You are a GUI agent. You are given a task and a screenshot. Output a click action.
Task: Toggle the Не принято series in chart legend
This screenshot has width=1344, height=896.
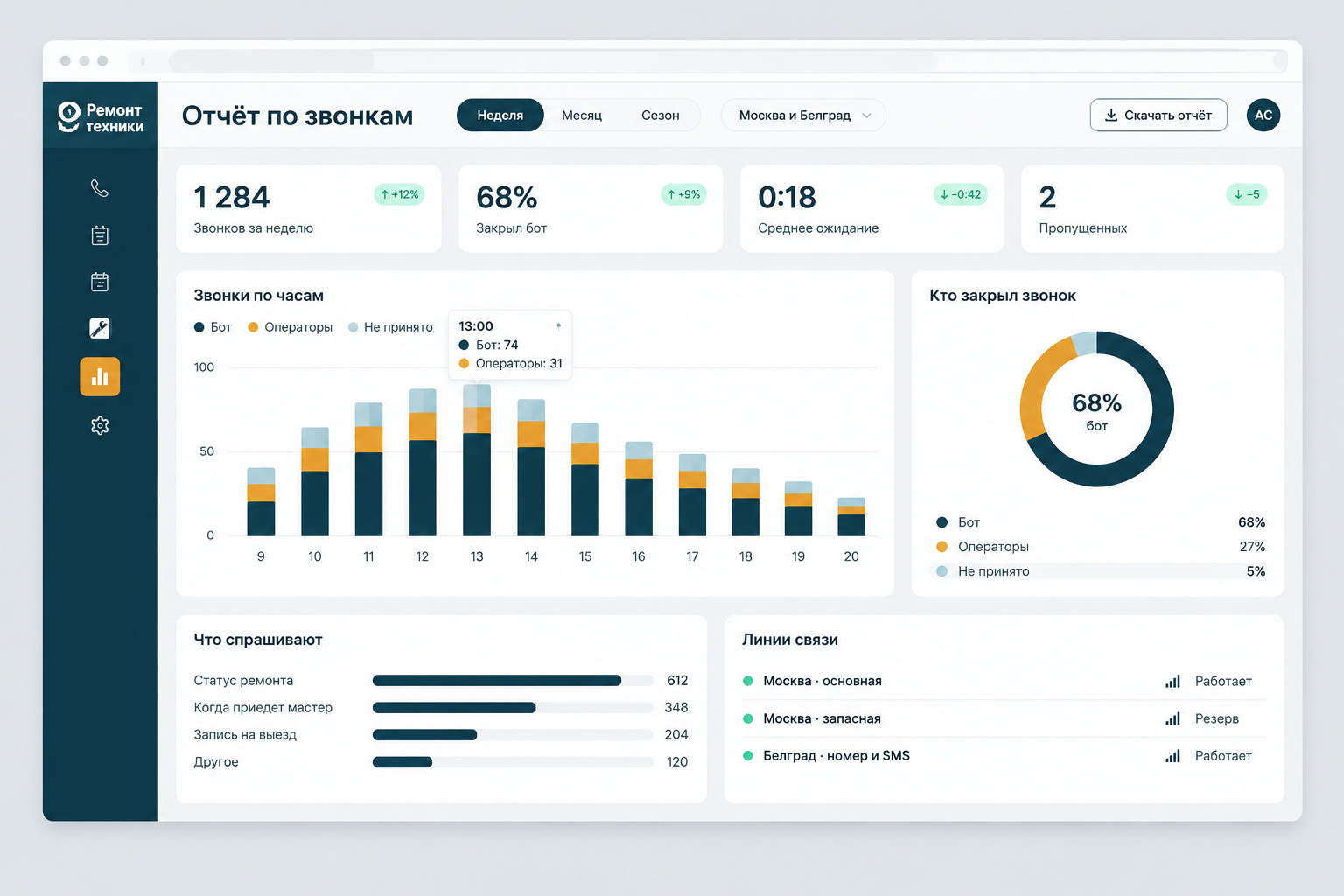click(390, 327)
